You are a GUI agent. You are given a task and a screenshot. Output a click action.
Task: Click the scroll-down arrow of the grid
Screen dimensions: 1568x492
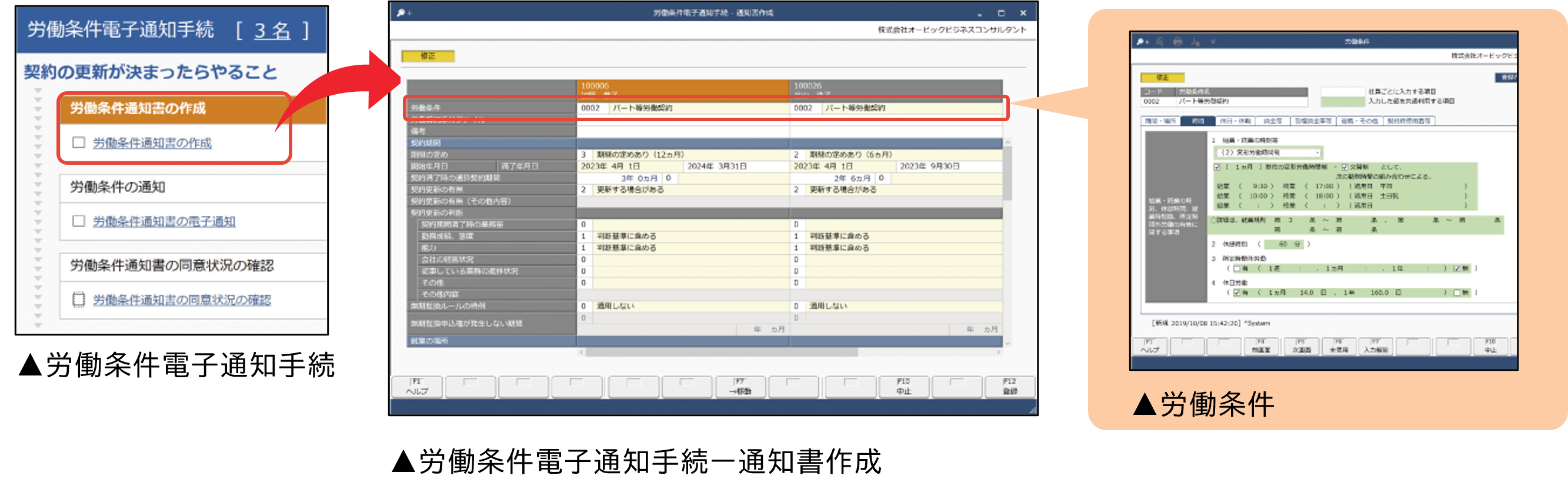pos(1007,344)
